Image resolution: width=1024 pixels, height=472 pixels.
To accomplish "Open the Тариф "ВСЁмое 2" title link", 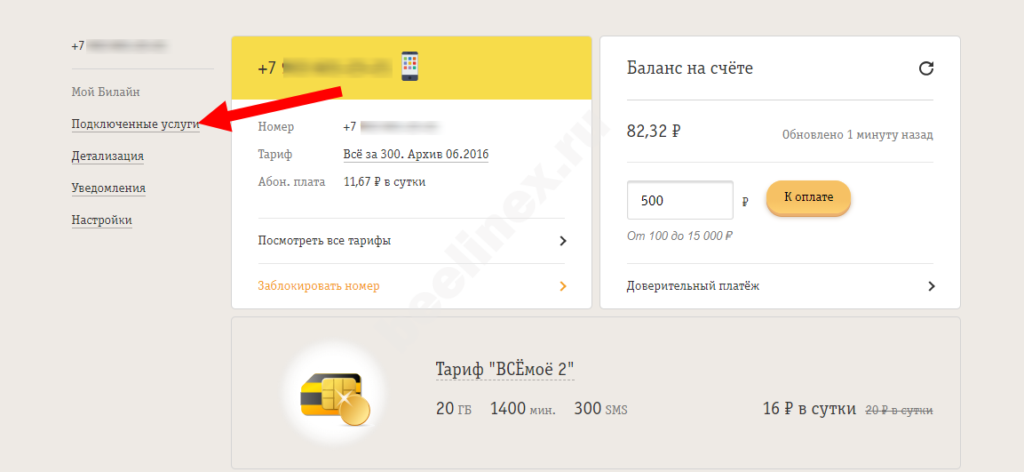I will pyautogui.click(x=504, y=369).
